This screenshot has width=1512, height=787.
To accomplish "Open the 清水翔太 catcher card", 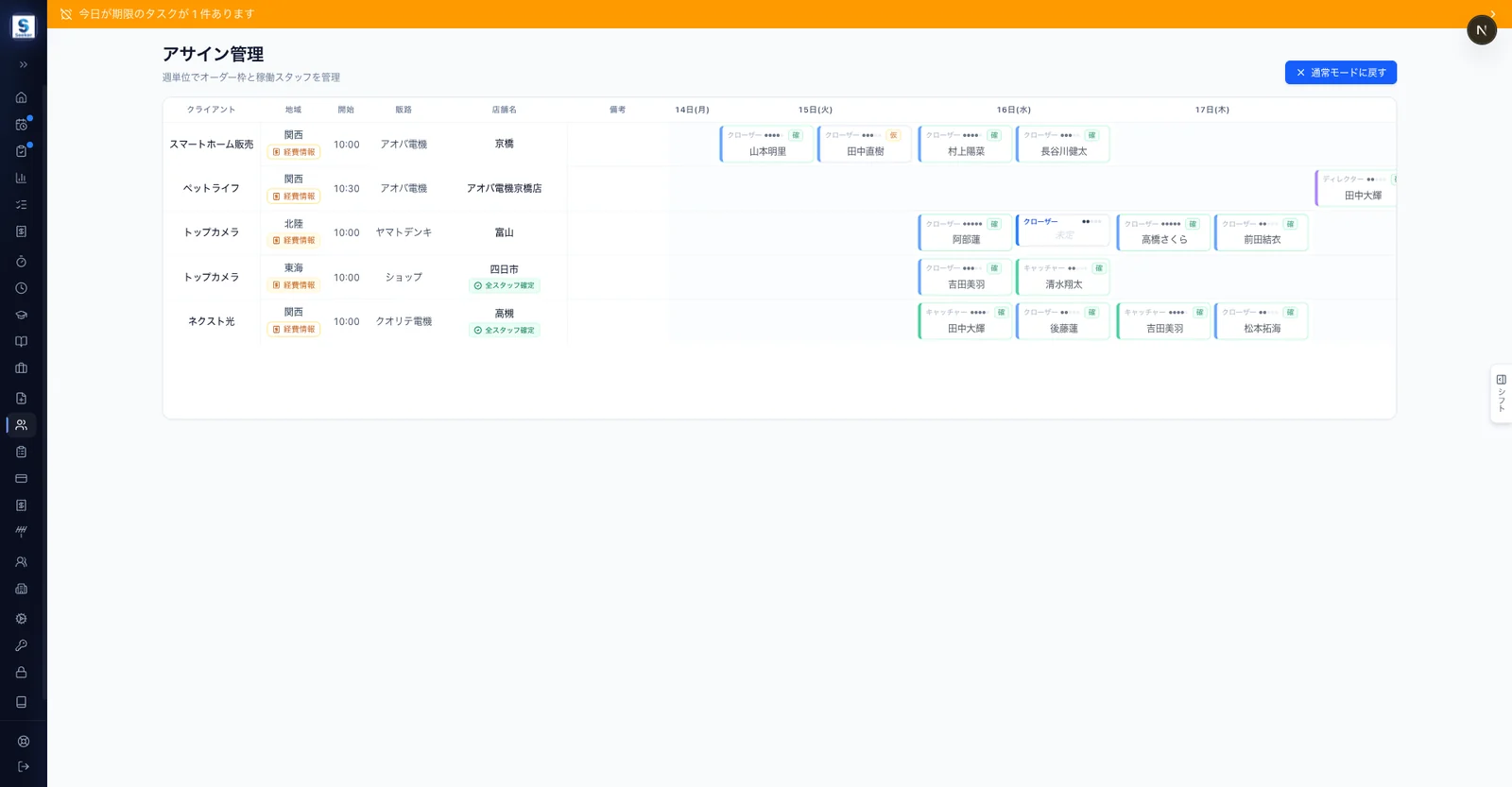I will (x=1063, y=277).
